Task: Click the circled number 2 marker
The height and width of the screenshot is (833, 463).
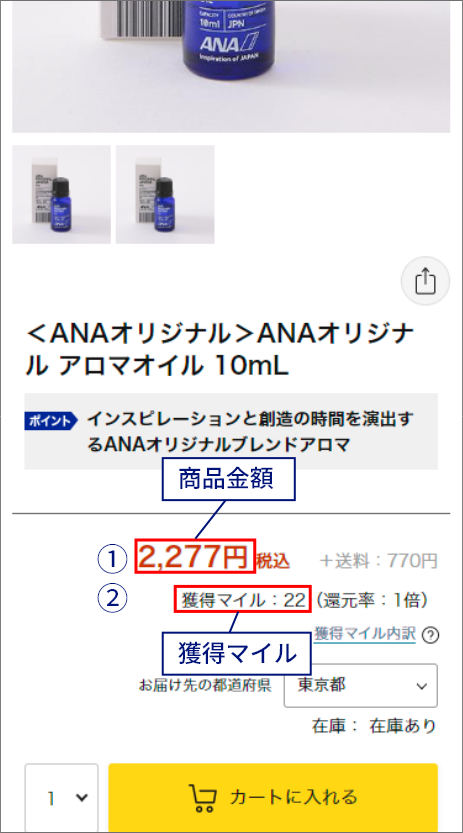Action: pyautogui.click(x=112, y=598)
